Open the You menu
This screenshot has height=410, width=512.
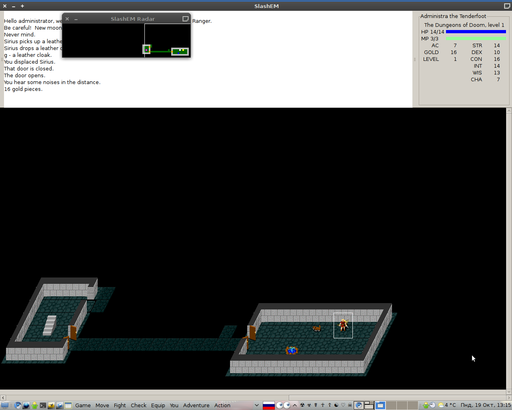(174, 405)
